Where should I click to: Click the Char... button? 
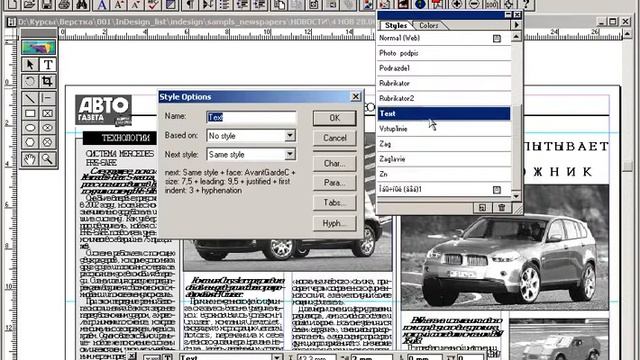point(335,164)
